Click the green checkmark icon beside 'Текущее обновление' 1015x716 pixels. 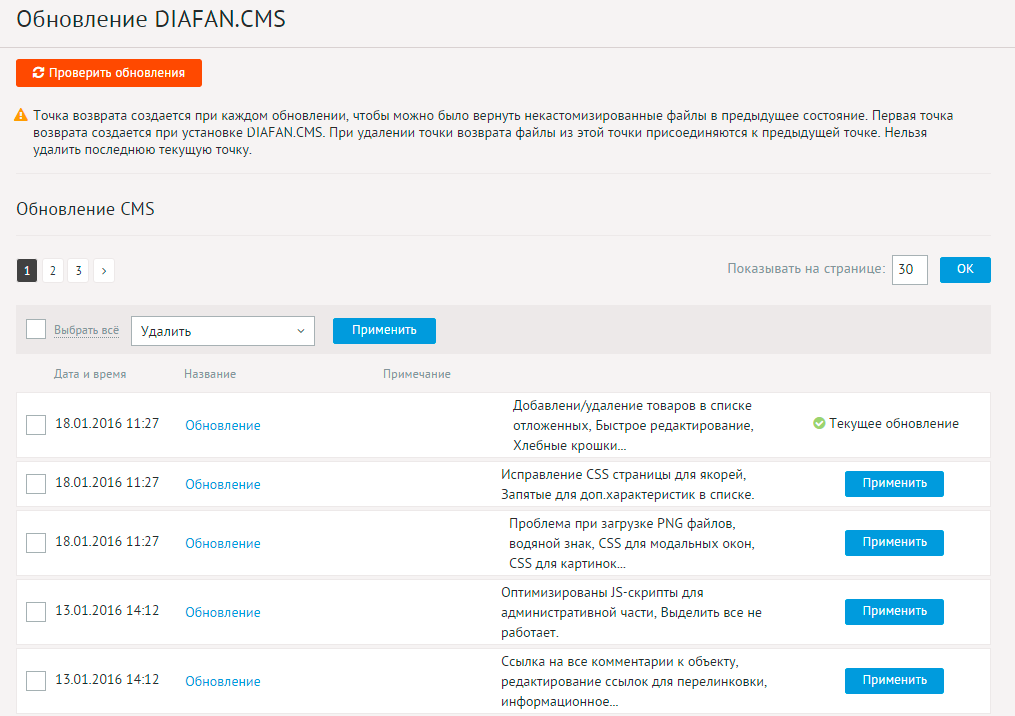(819, 423)
